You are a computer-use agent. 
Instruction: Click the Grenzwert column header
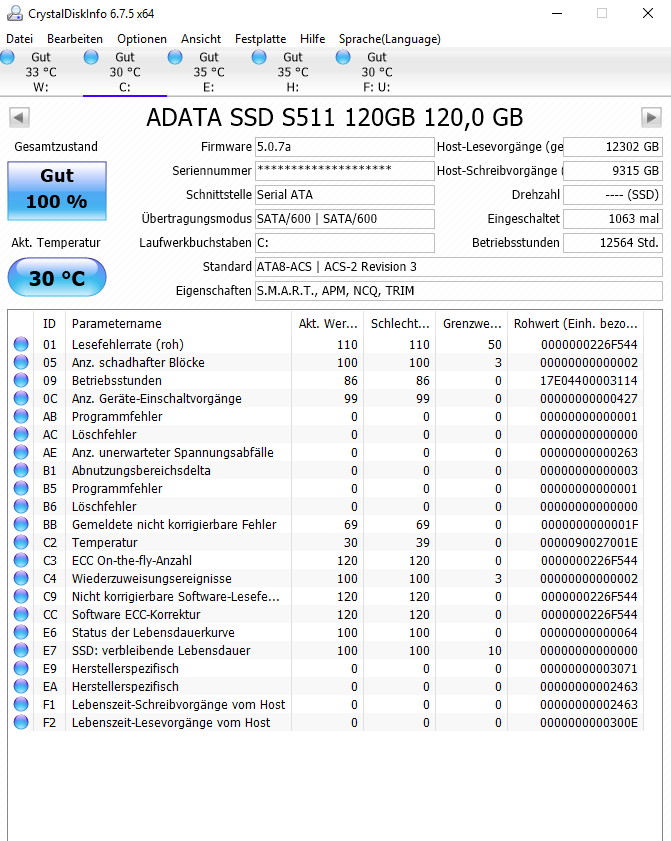(x=471, y=323)
